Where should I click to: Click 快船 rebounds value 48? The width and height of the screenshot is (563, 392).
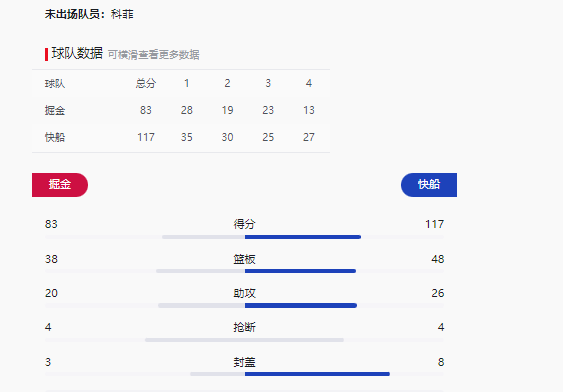click(x=438, y=259)
